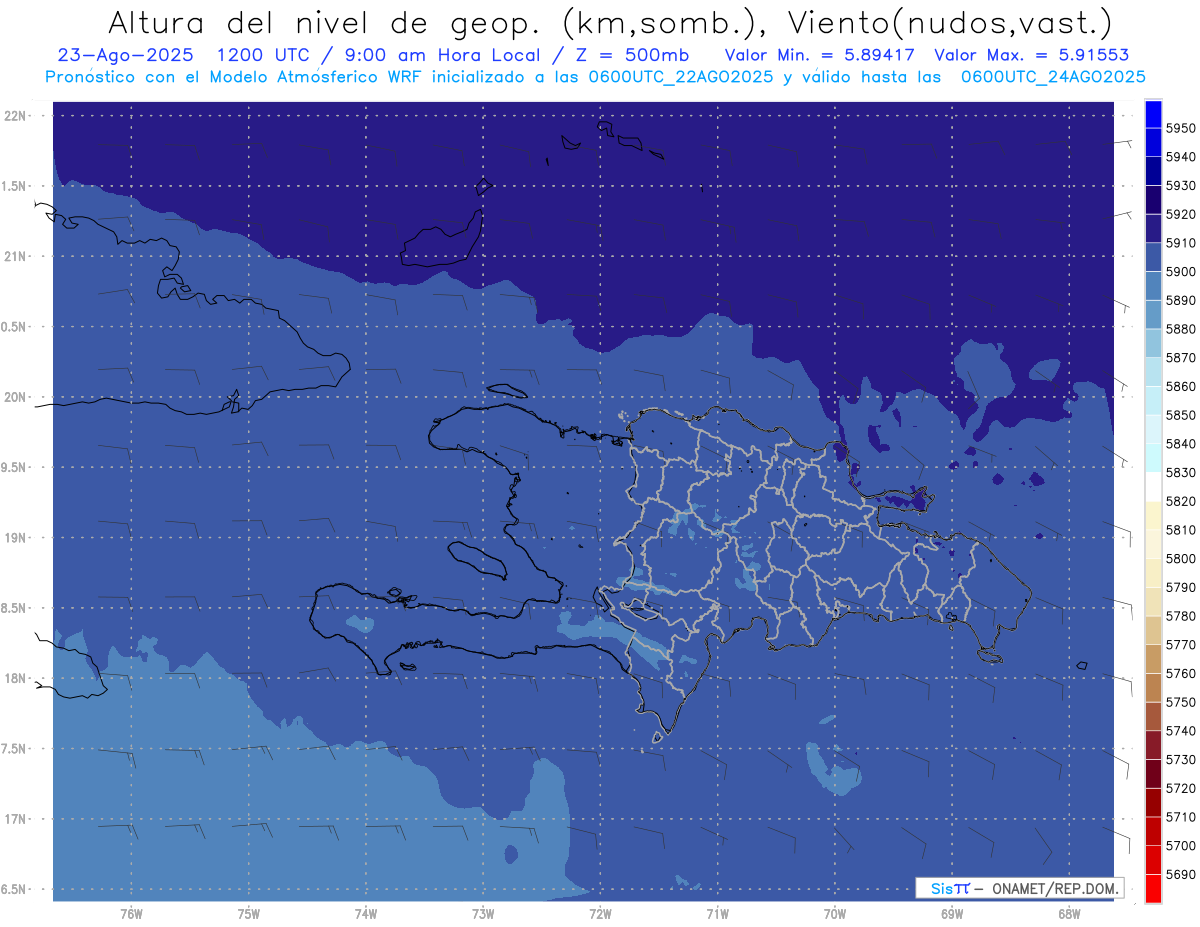This screenshot has width=1200, height=927.
Task: Click the '71W' longitude axis label
Action: click(717, 914)
